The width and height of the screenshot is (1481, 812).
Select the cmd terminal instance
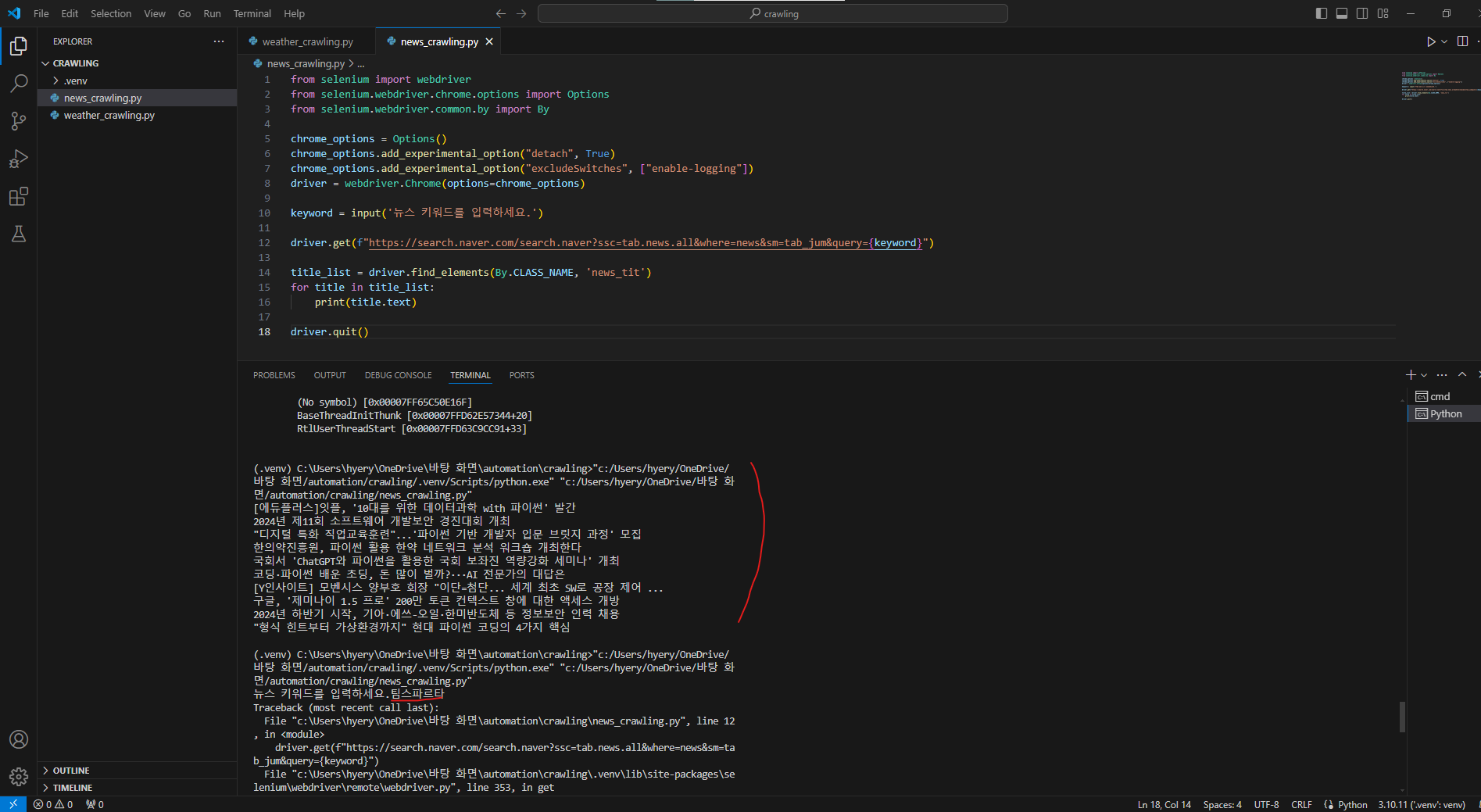pyautogui.click(x=1443, y=396)
